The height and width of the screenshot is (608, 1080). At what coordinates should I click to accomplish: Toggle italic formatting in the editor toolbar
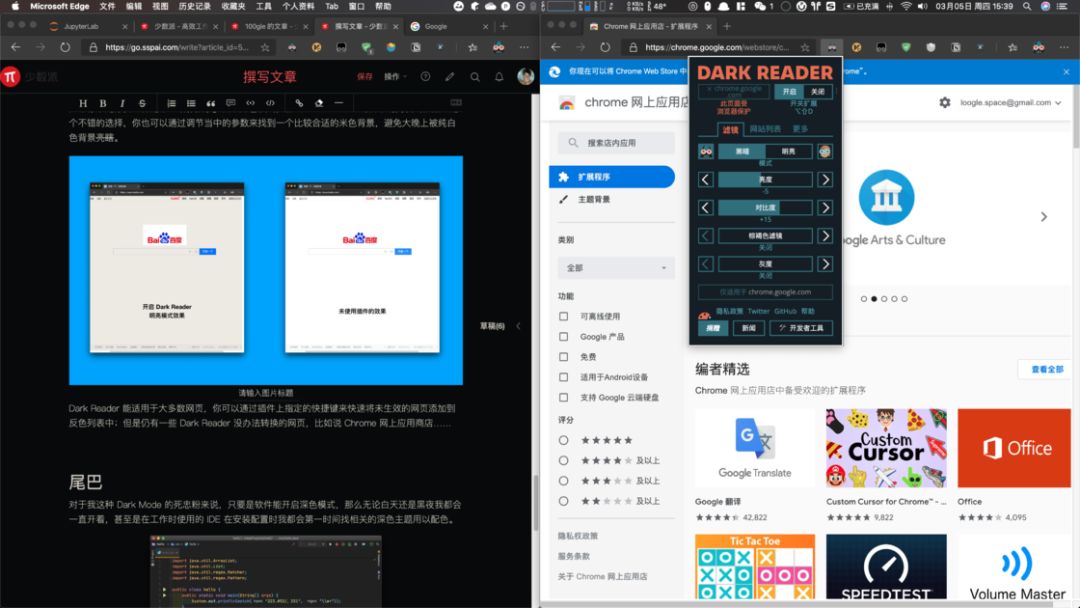[x=122, y=103]
